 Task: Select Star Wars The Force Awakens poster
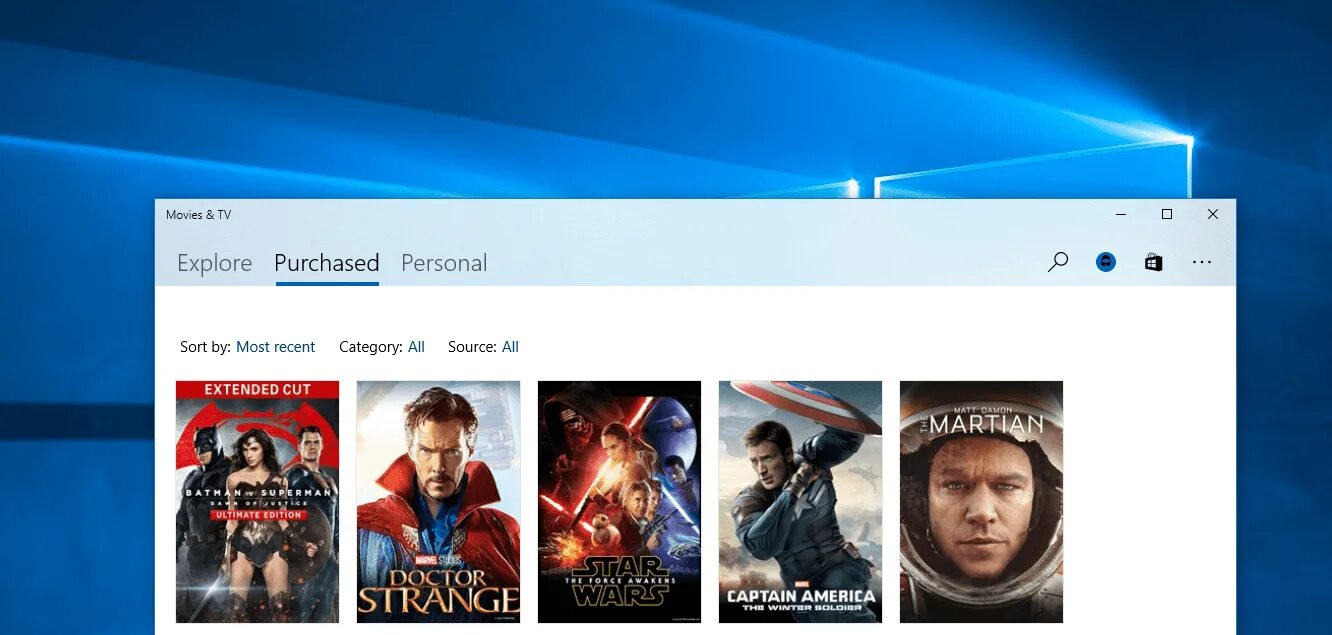[x=619, y=502]
